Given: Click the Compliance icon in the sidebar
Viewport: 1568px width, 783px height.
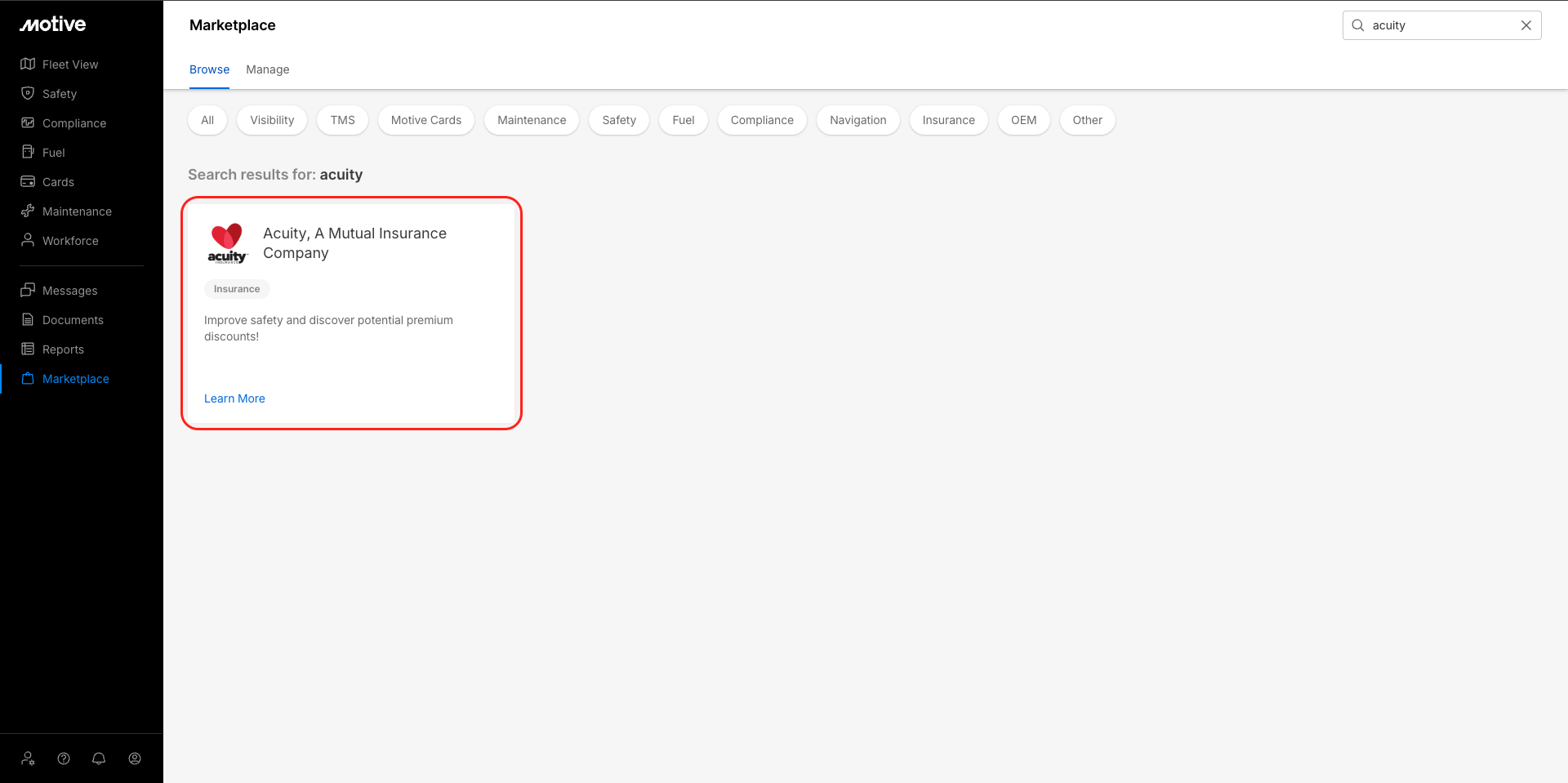Looking at the screenshot, I should pyautogui.click(x=28, y=123).
